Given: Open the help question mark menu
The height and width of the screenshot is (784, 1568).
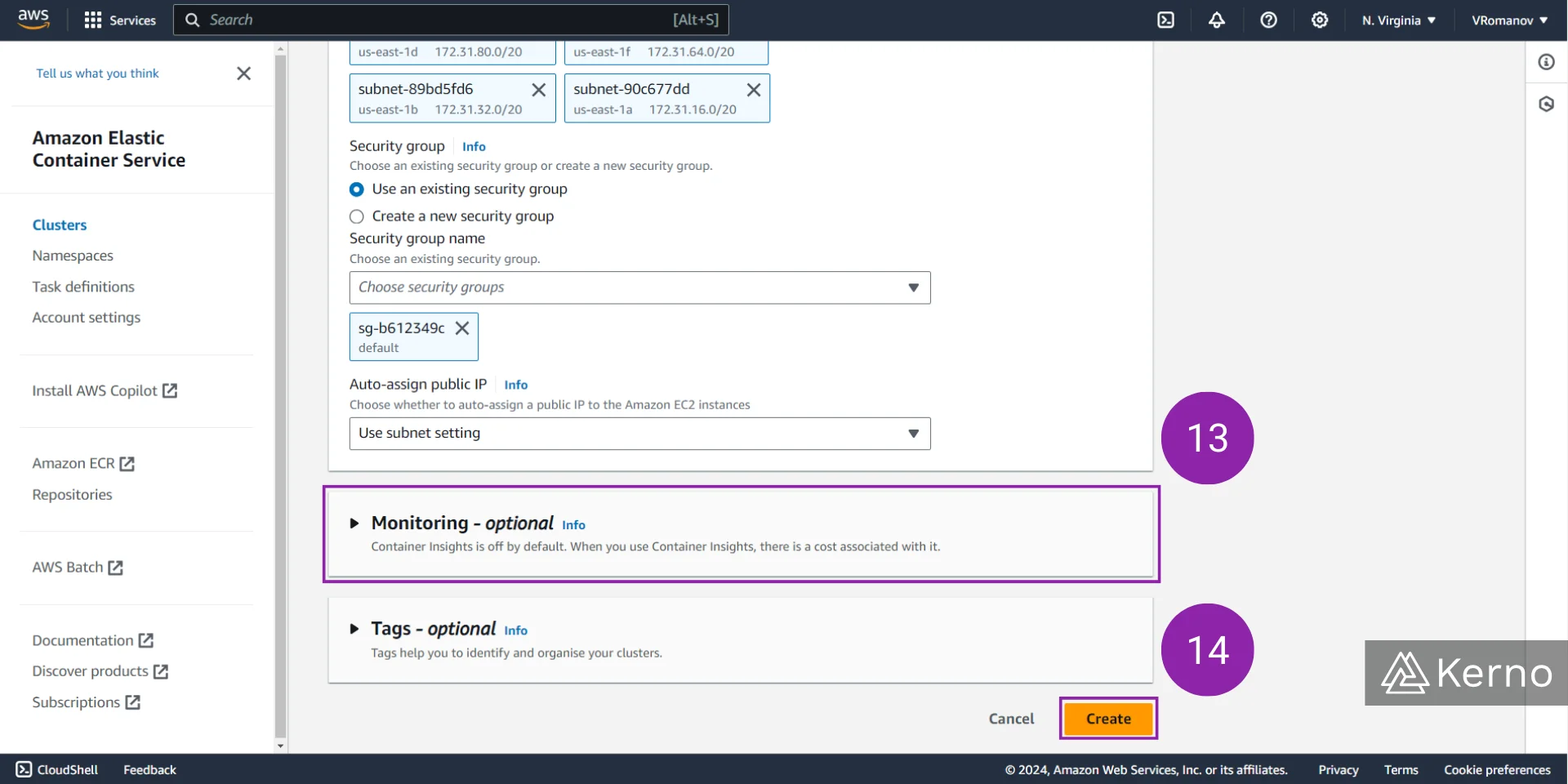Looking at the screenshot, I should 1268,20.
